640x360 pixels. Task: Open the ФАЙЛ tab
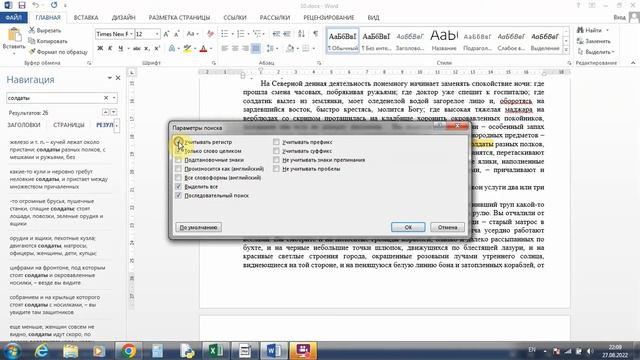pyautogui.click(x=13, y=18)
